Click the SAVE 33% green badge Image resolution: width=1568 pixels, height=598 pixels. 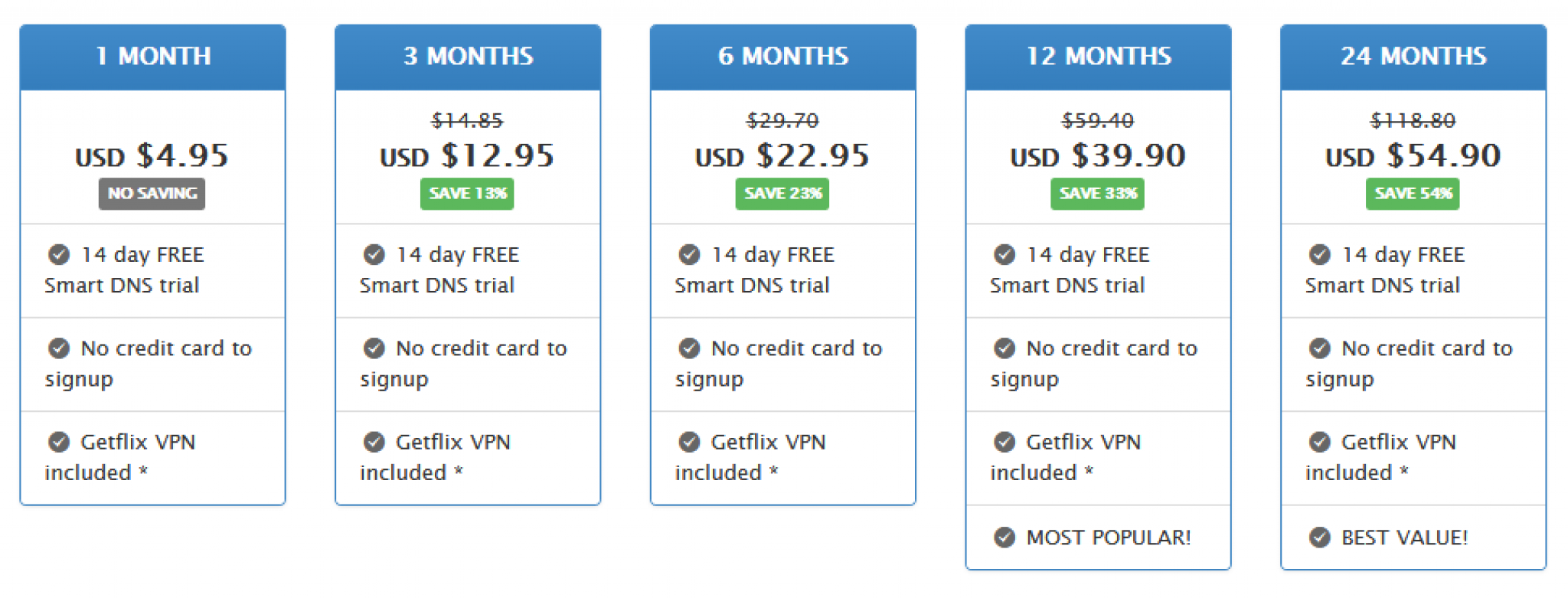(x=1098, y=194)
